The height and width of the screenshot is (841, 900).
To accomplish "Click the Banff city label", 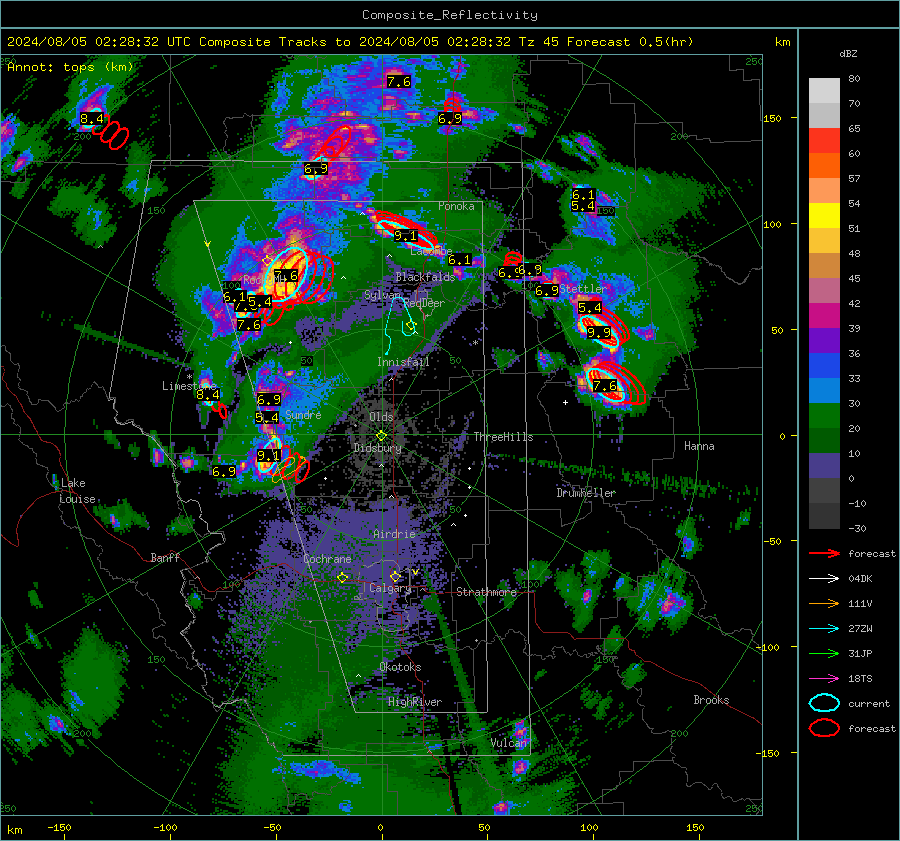I will (165, 558).
